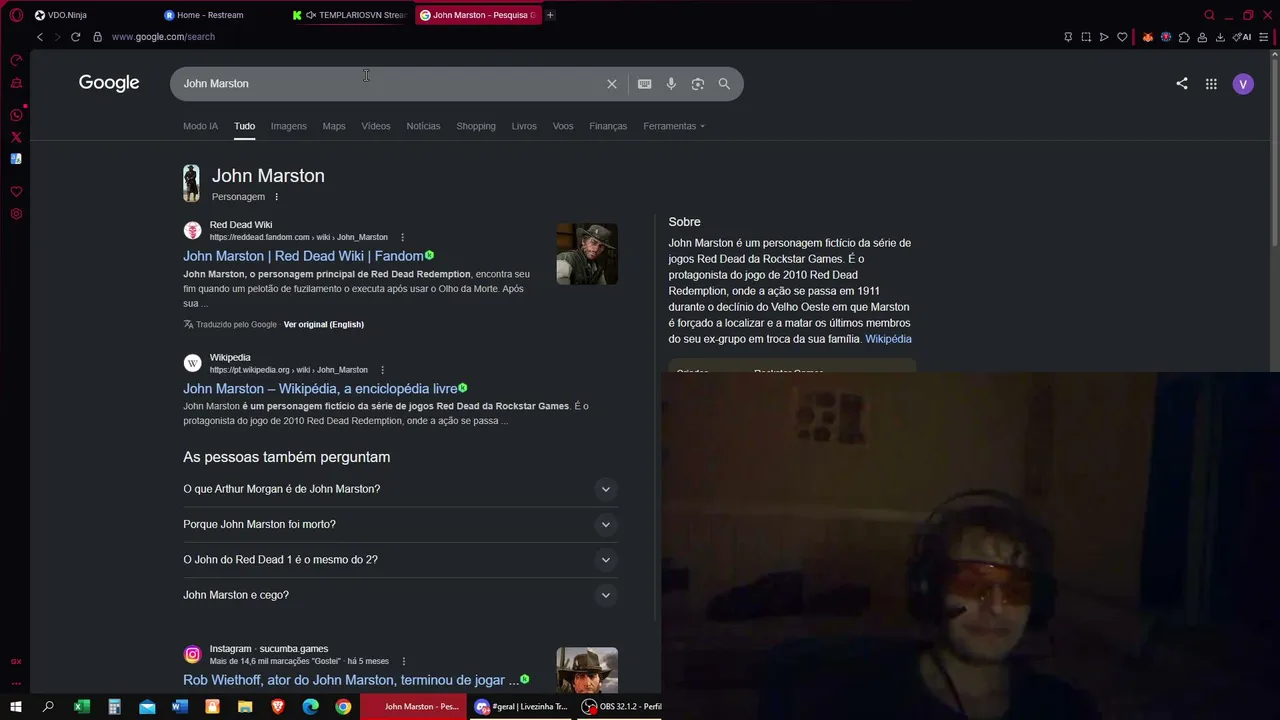
Task: Open the Shopping search tab
Action: point(476,126)
